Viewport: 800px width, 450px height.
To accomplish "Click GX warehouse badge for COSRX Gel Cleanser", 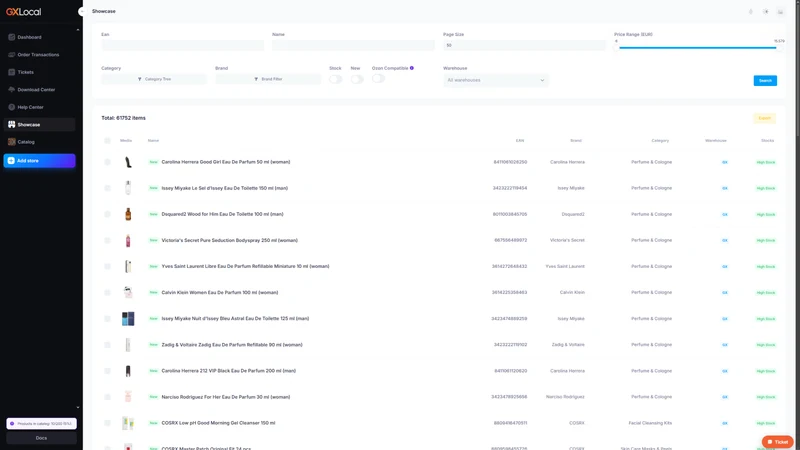I will (724, 423).
